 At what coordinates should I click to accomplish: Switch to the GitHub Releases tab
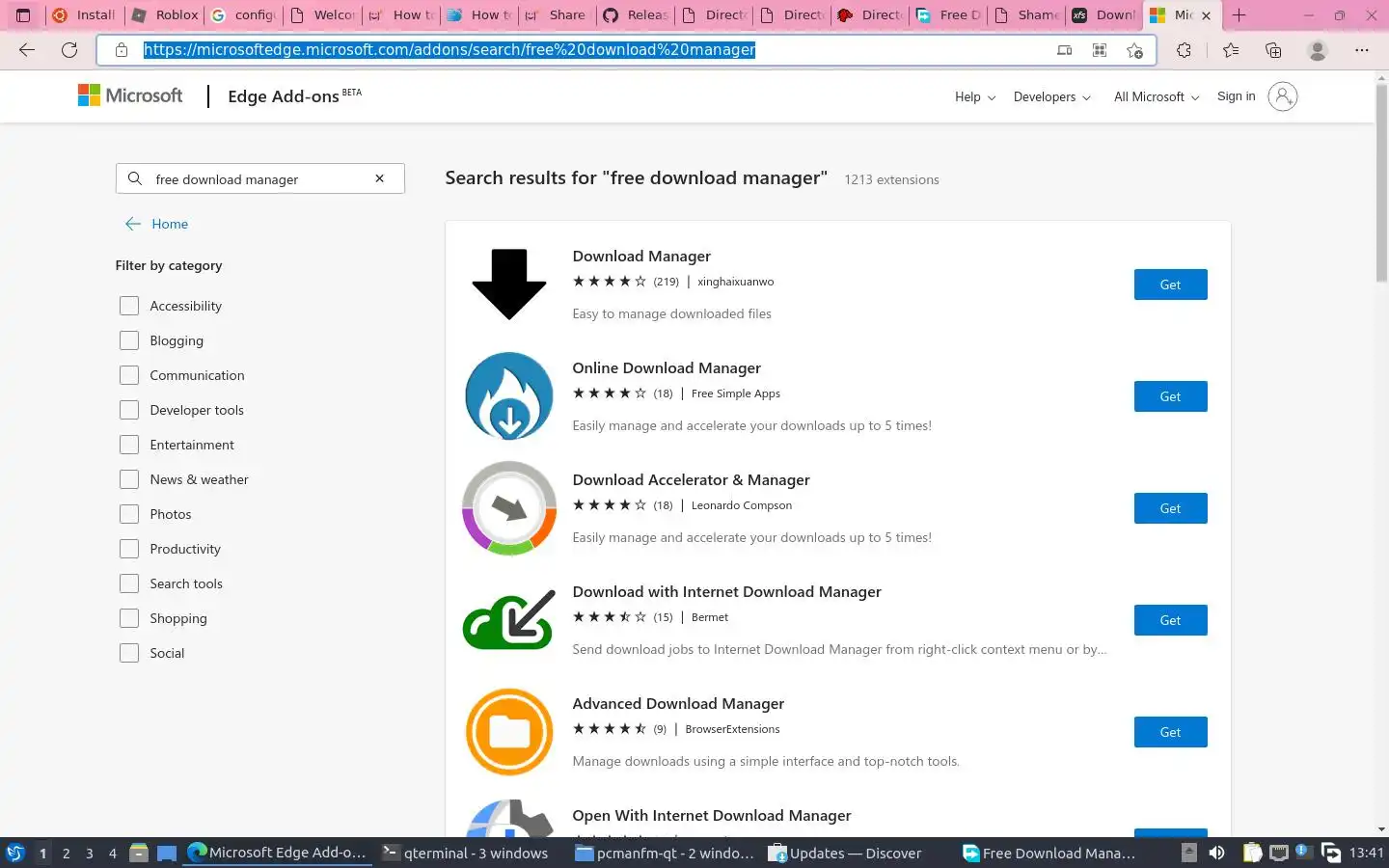[x=636, y=15]
